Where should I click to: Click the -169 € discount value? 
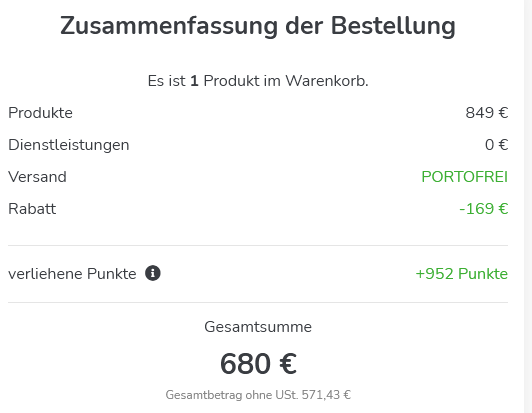pos(483,209)
